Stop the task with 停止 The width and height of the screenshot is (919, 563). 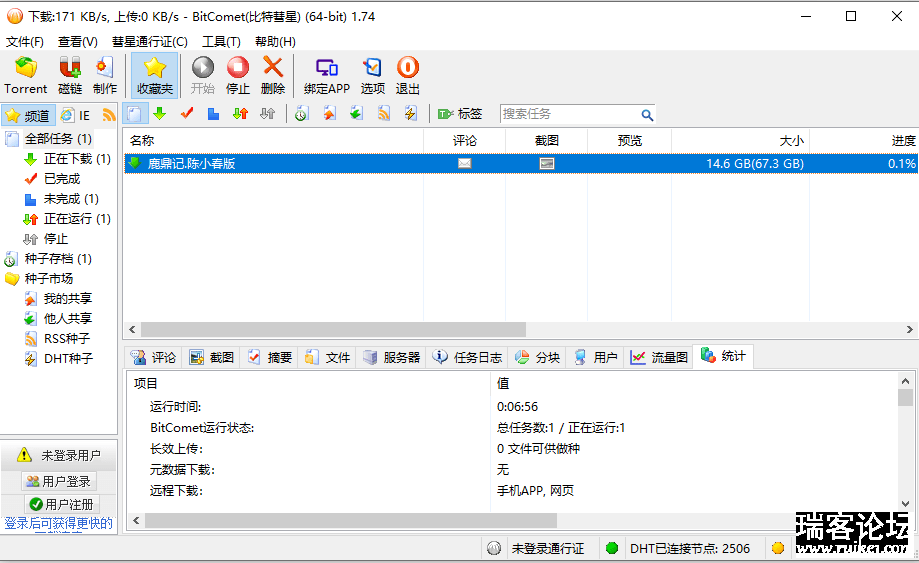tap(238, 76)
